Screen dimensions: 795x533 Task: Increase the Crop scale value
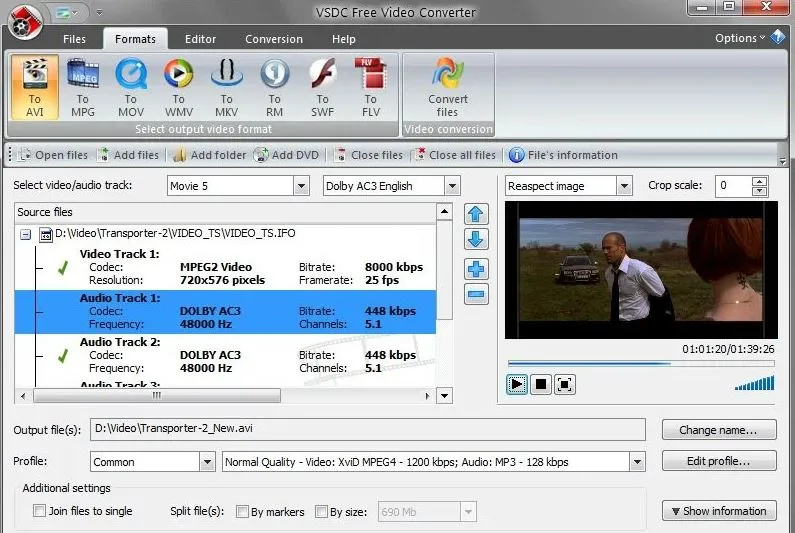(759, 182)
